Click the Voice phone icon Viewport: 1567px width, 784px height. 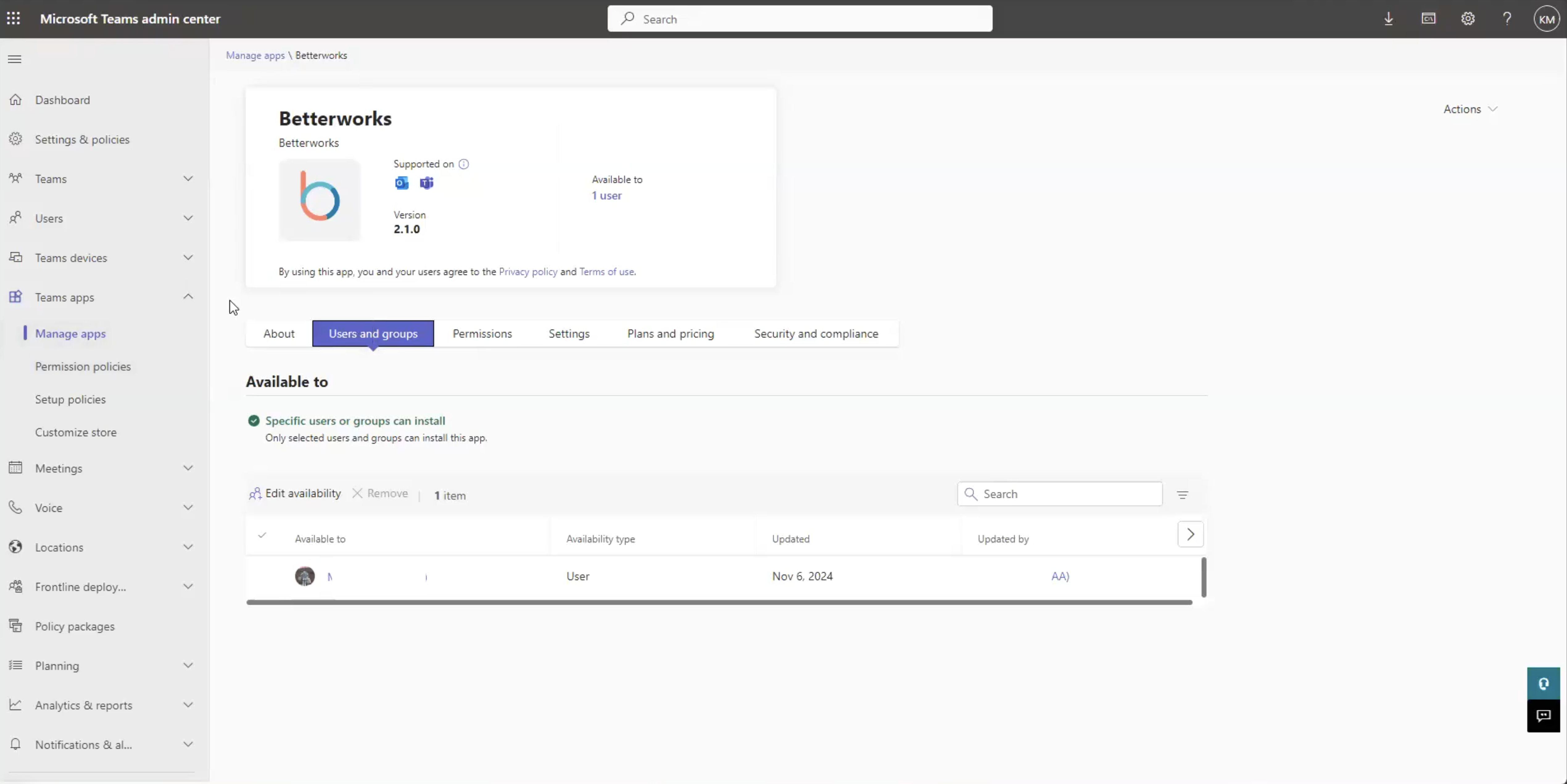pos(16,507)
